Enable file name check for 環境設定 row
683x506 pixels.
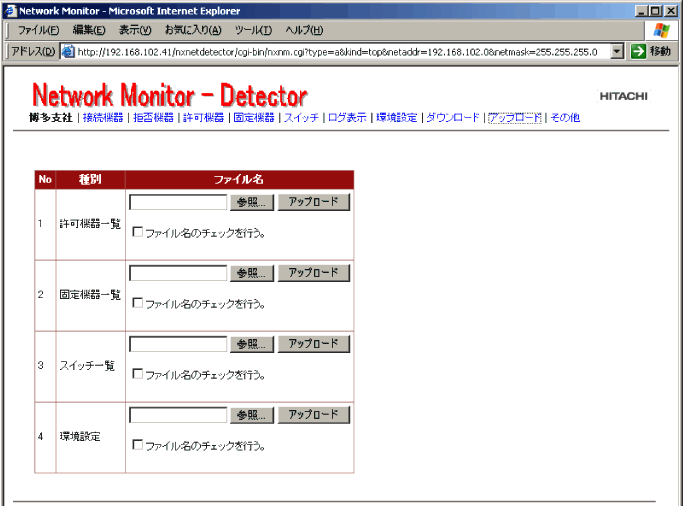coord(138,445)
